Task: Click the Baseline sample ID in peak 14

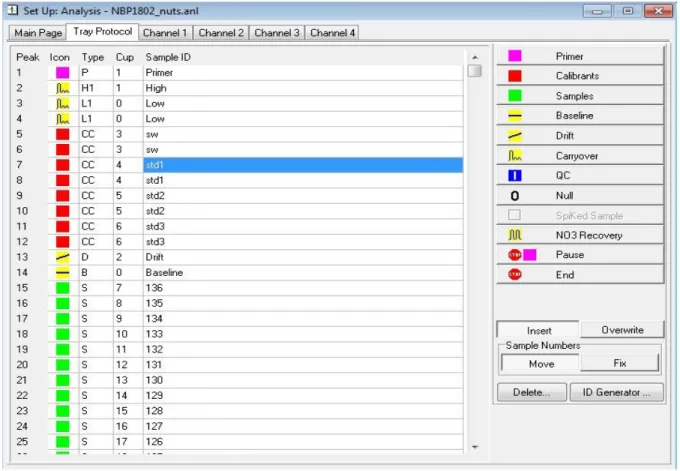Action: (164, 272)
